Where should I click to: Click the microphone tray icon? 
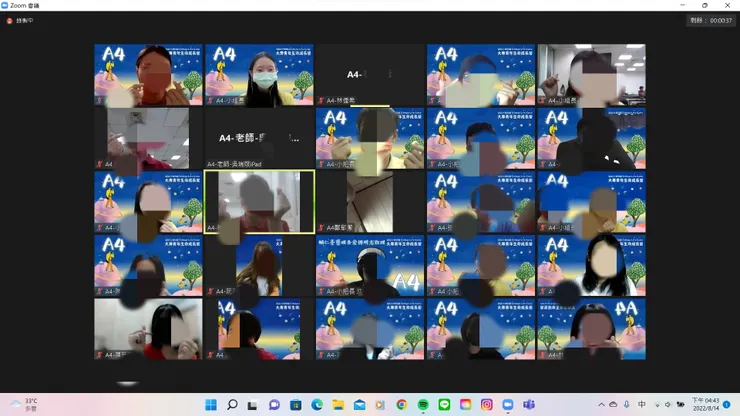tap(626, 405)
